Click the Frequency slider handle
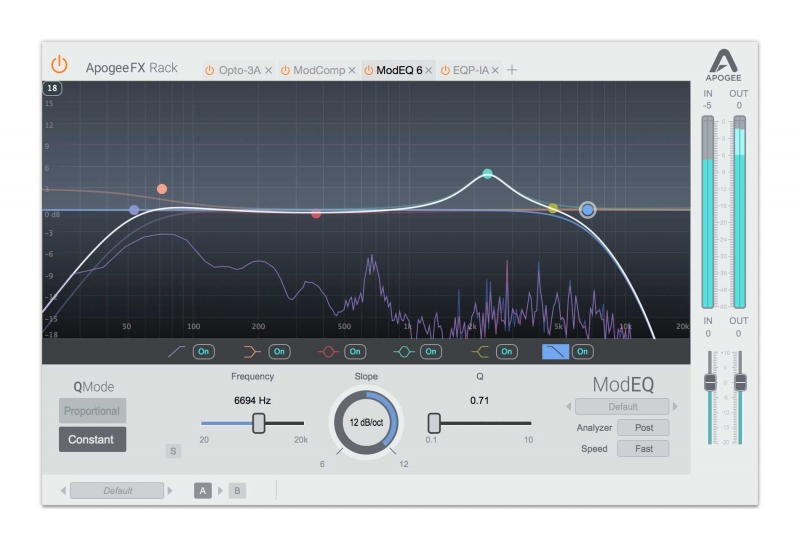 click(x=259, y=423)
